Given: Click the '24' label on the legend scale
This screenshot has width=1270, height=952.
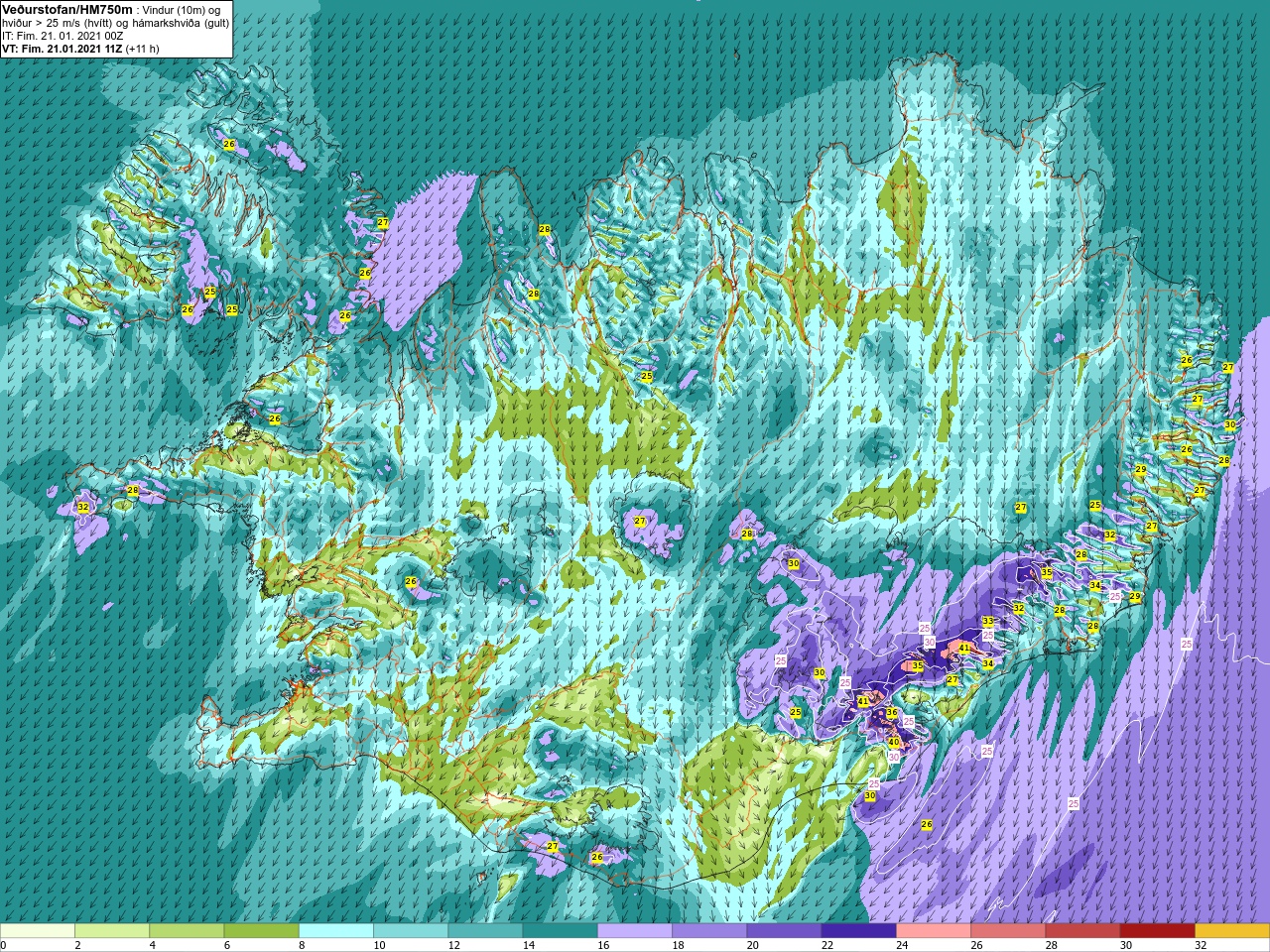Looking at the screenshot, I should [902, 945].
